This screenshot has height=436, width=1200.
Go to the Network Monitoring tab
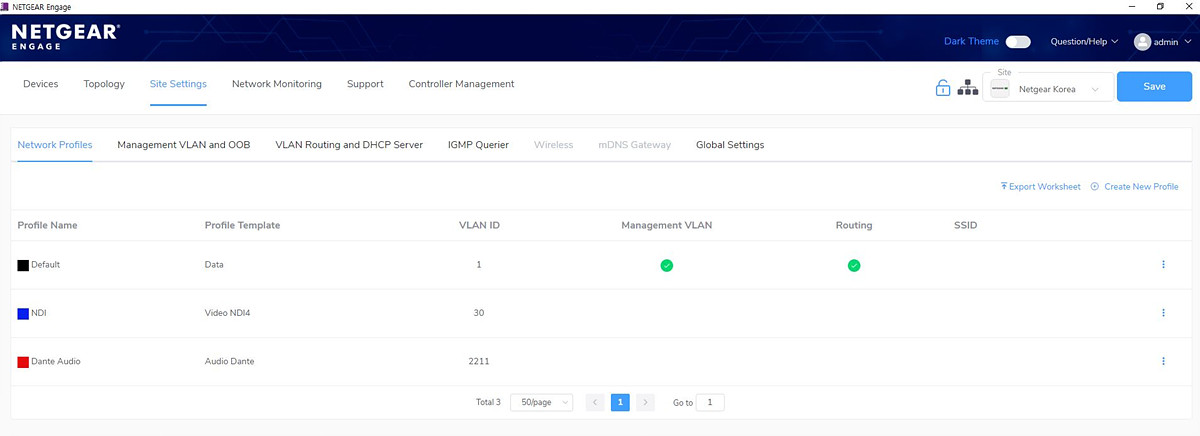277,84
